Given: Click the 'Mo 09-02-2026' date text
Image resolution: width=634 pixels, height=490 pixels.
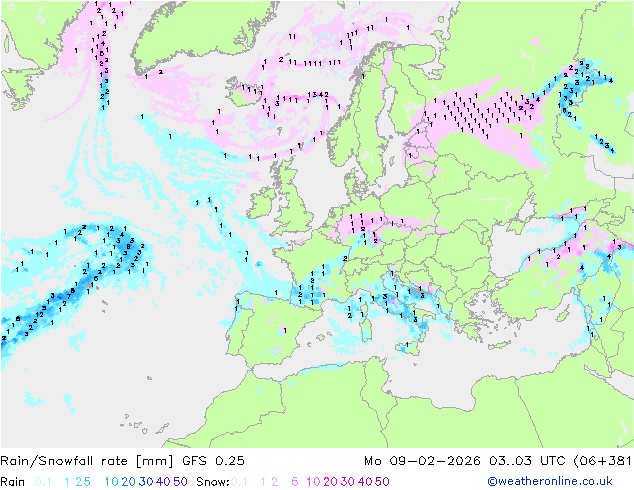Looking at the screenshot, I should tap(423, 461).
